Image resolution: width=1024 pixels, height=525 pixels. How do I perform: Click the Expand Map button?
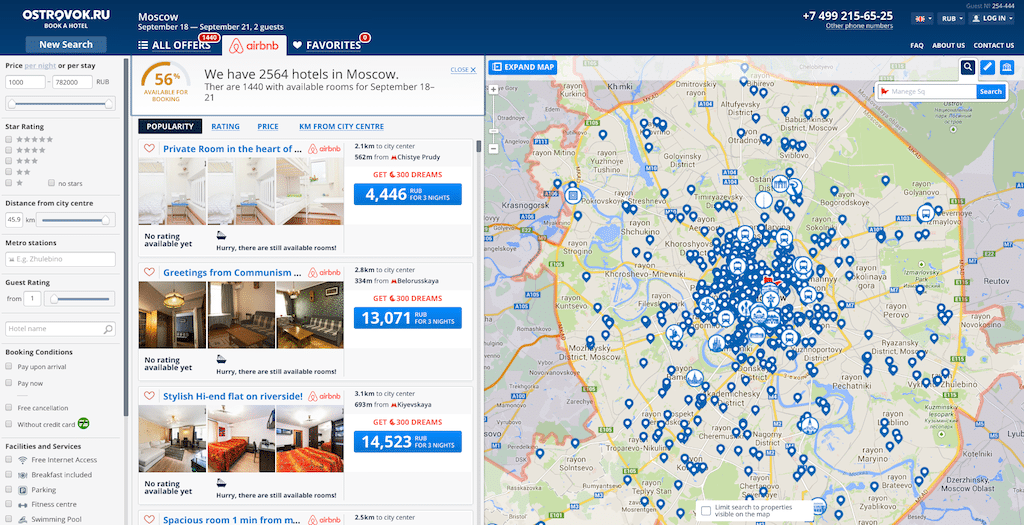tap(522, 67)
